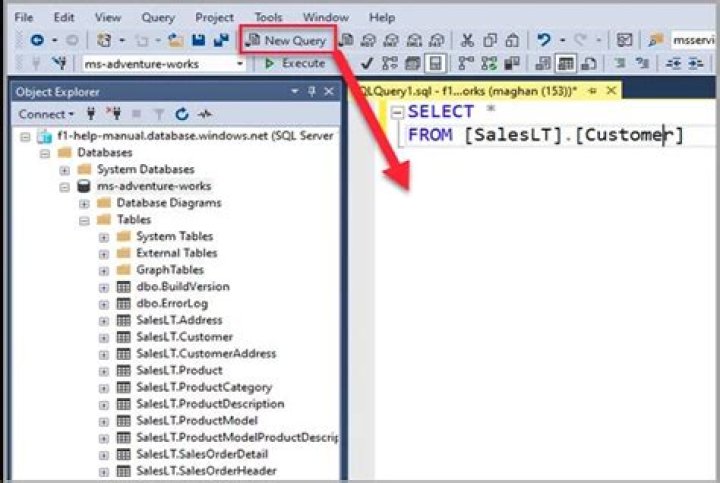The image size is (720, 483).
Task: Open Activity Monitor from Object Explorer toolbar
Action: 204,114
